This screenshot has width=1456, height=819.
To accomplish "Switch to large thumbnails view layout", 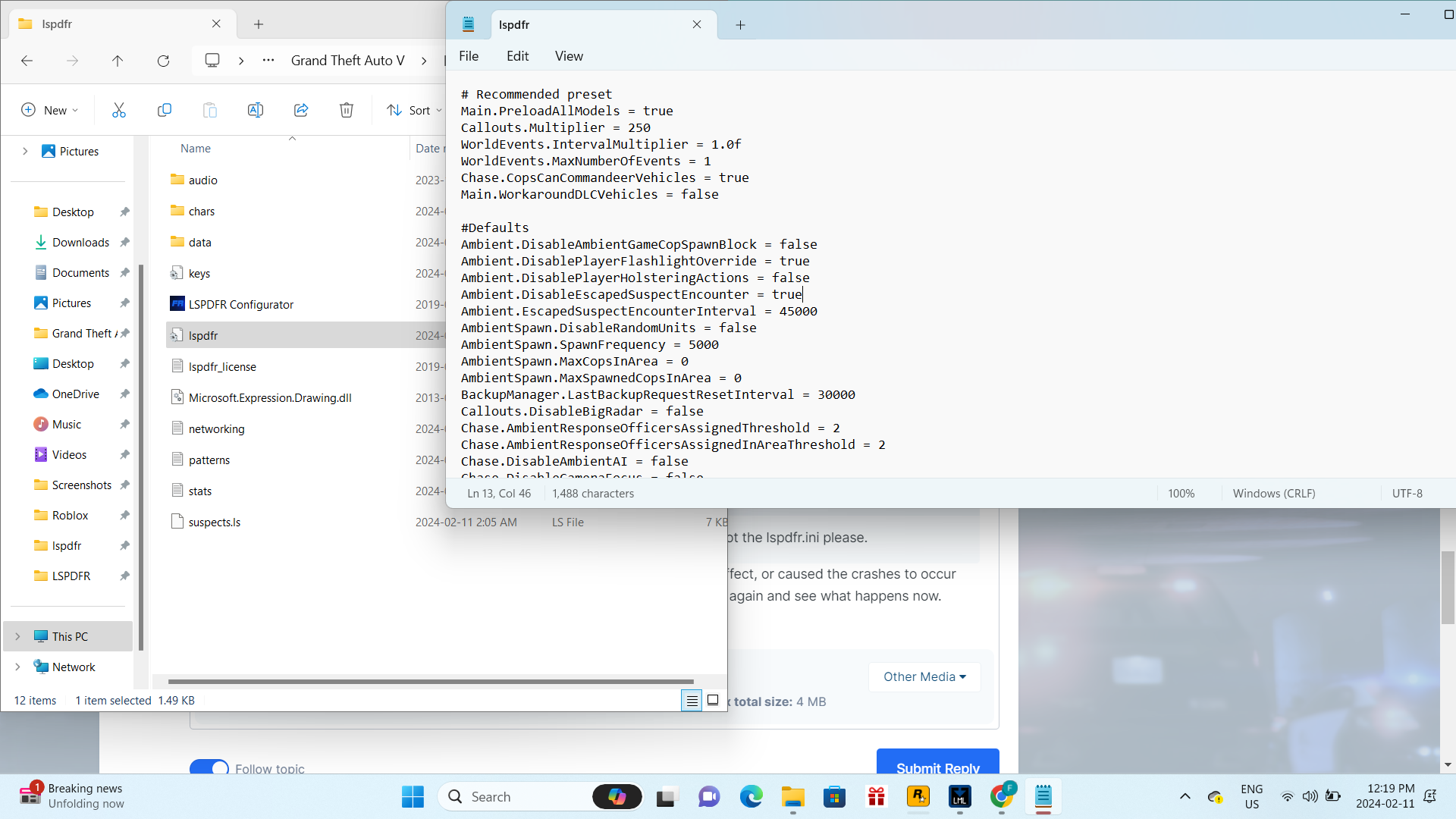I will tap(713, 701).
